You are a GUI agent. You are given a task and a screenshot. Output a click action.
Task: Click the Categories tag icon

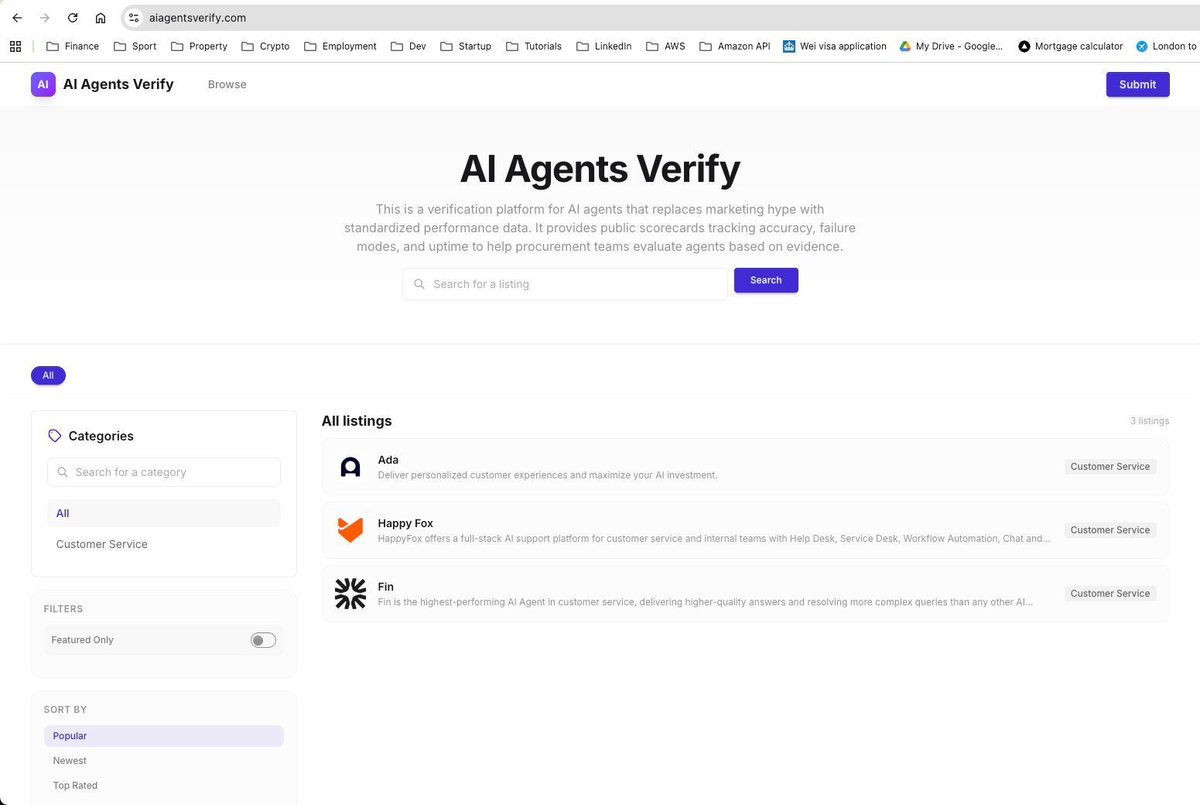tap(55, 436)
